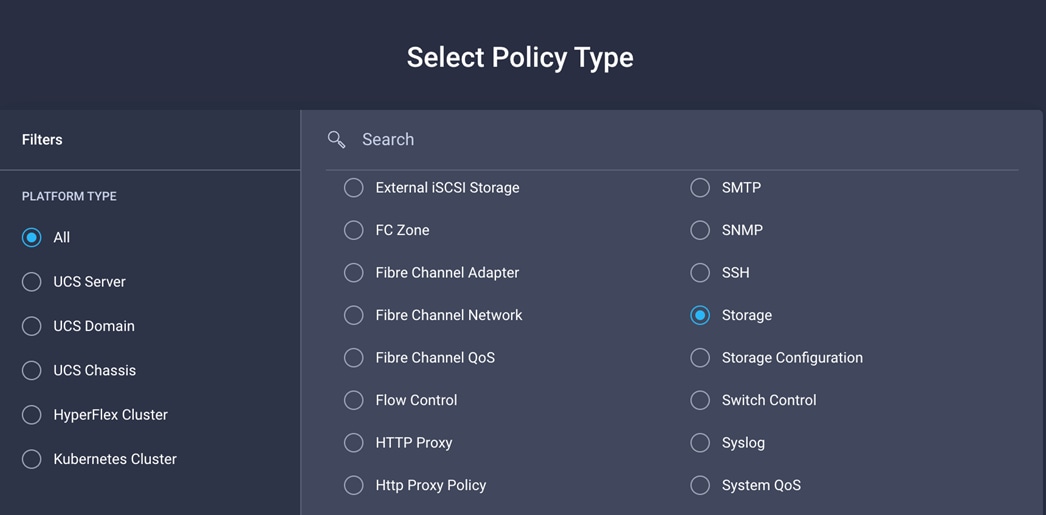Click the selected Storage radio
This screenshot has width=1046, height=515.
tap(700, 315)
